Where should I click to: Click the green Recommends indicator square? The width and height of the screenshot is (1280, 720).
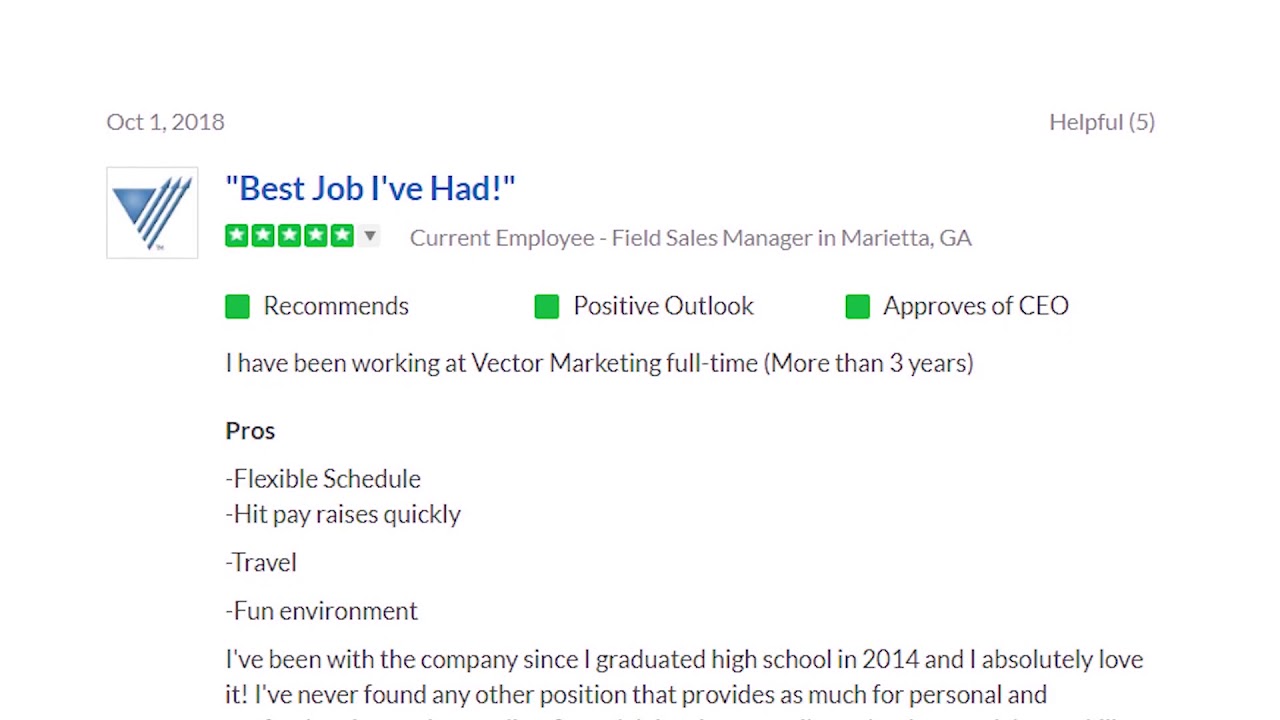(237, 307)
